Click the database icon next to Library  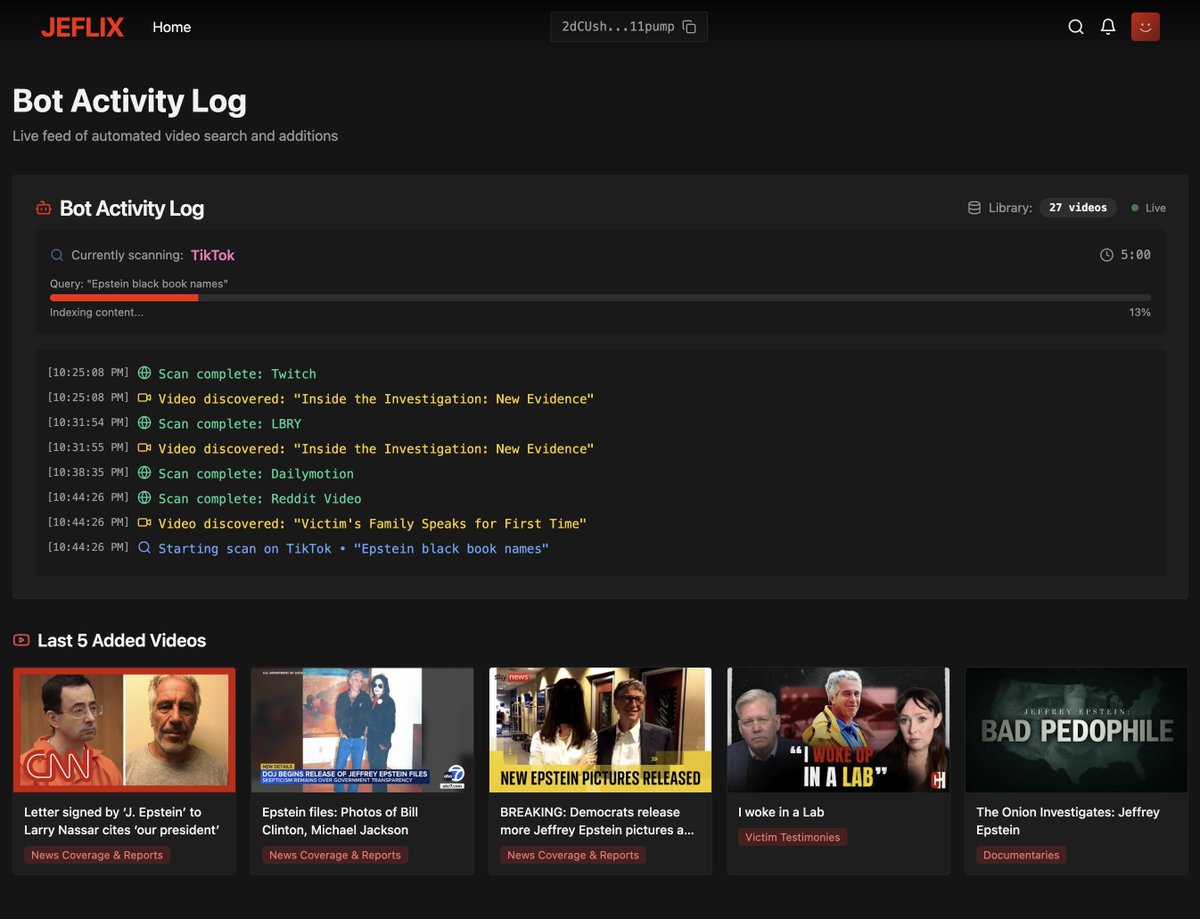pyautogui.click(x=974, y=208)
